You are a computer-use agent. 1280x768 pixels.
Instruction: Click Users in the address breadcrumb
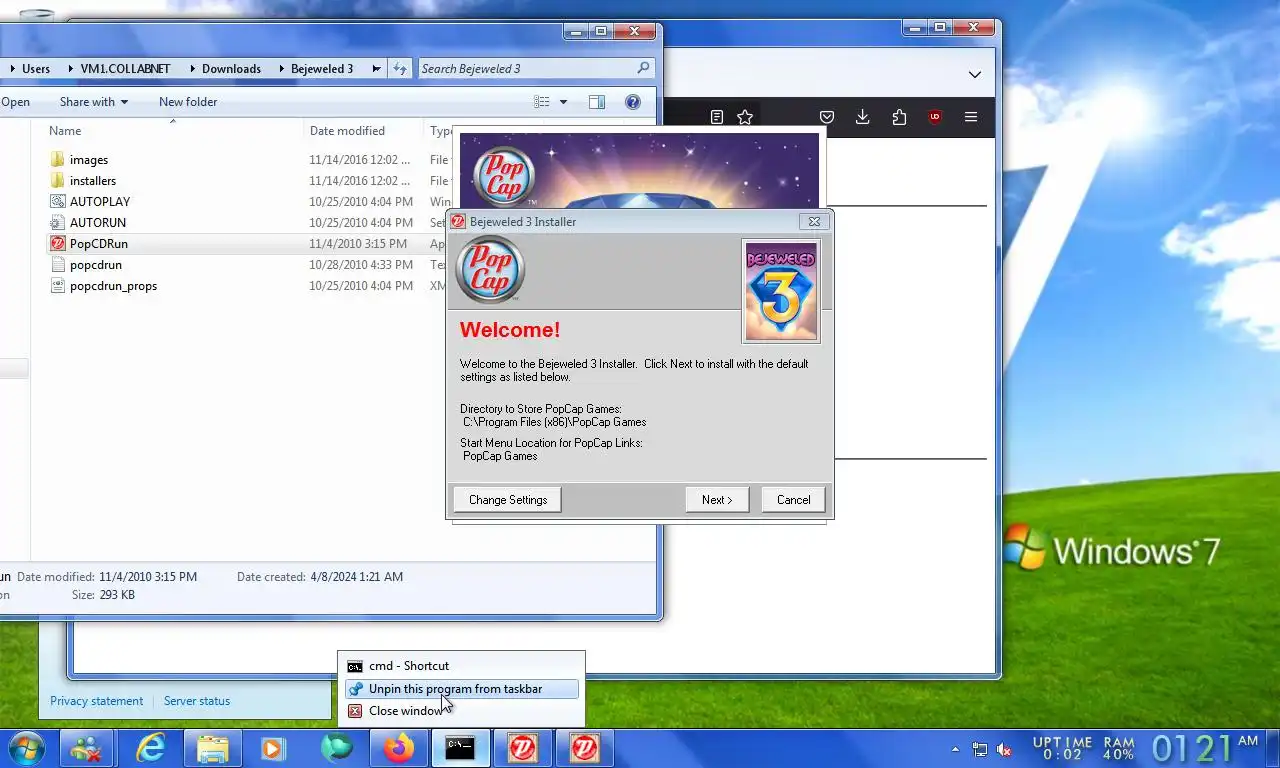pos(36,69)
